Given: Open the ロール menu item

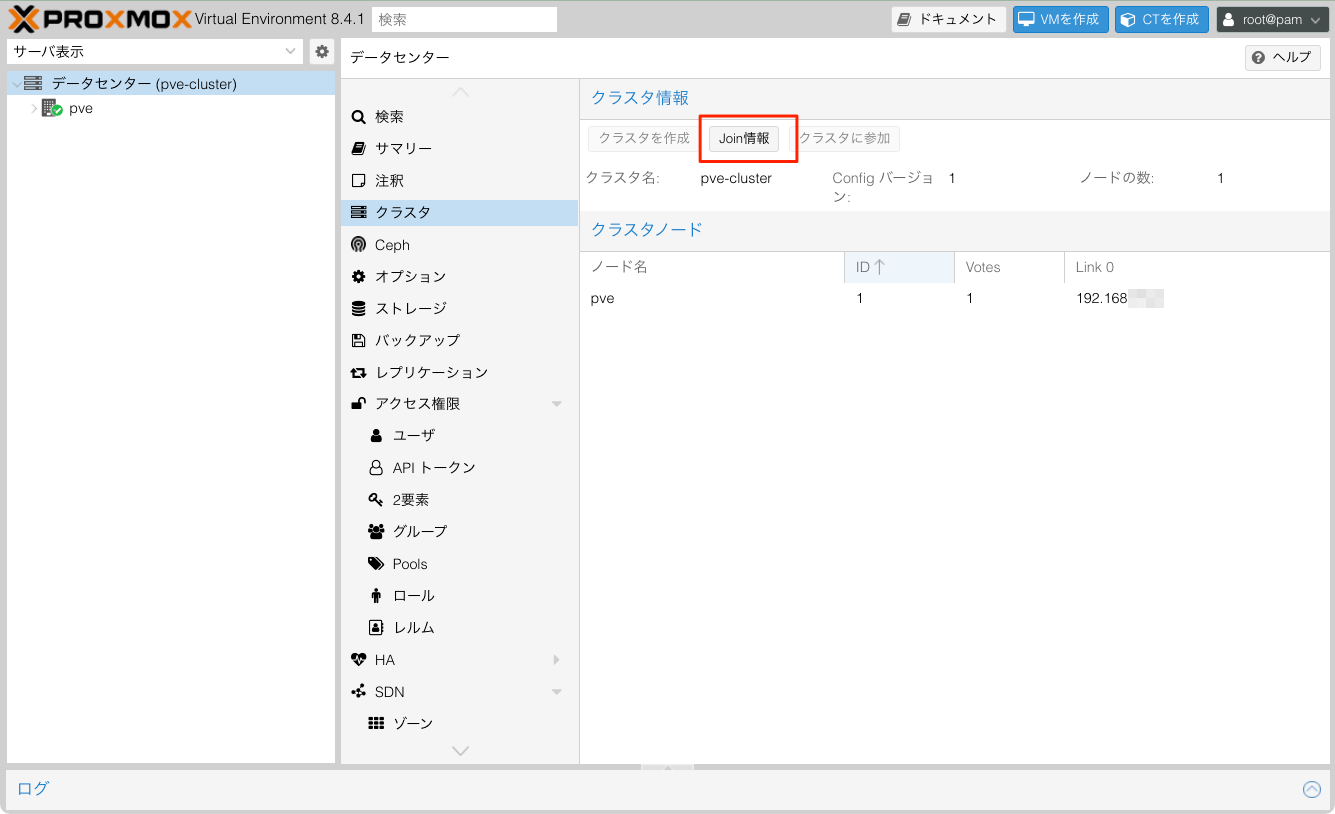Looking at the screenshot, I should click(x=459, y=596).
